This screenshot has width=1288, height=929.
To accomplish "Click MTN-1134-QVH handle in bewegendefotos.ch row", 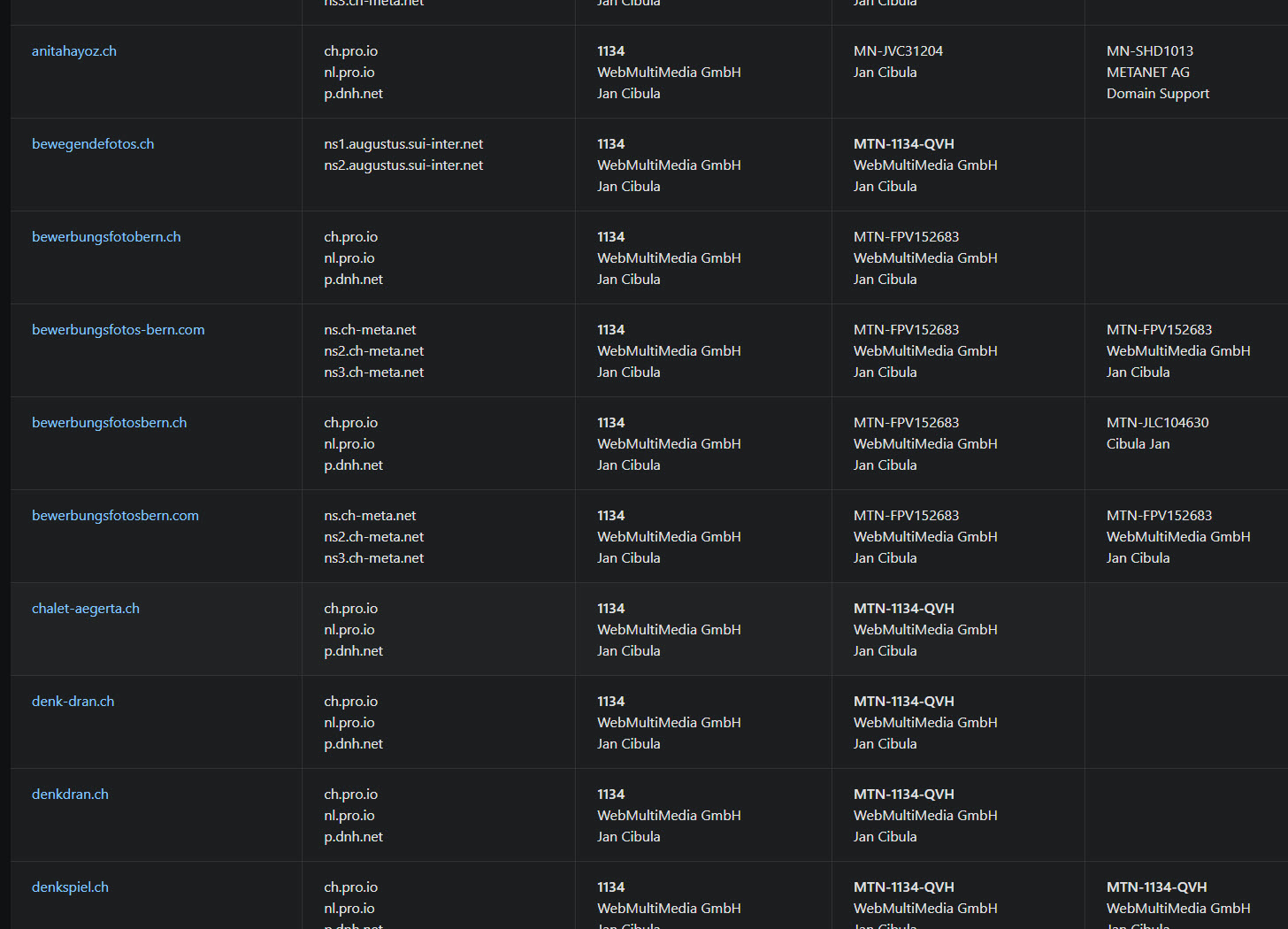I will 903,144.
